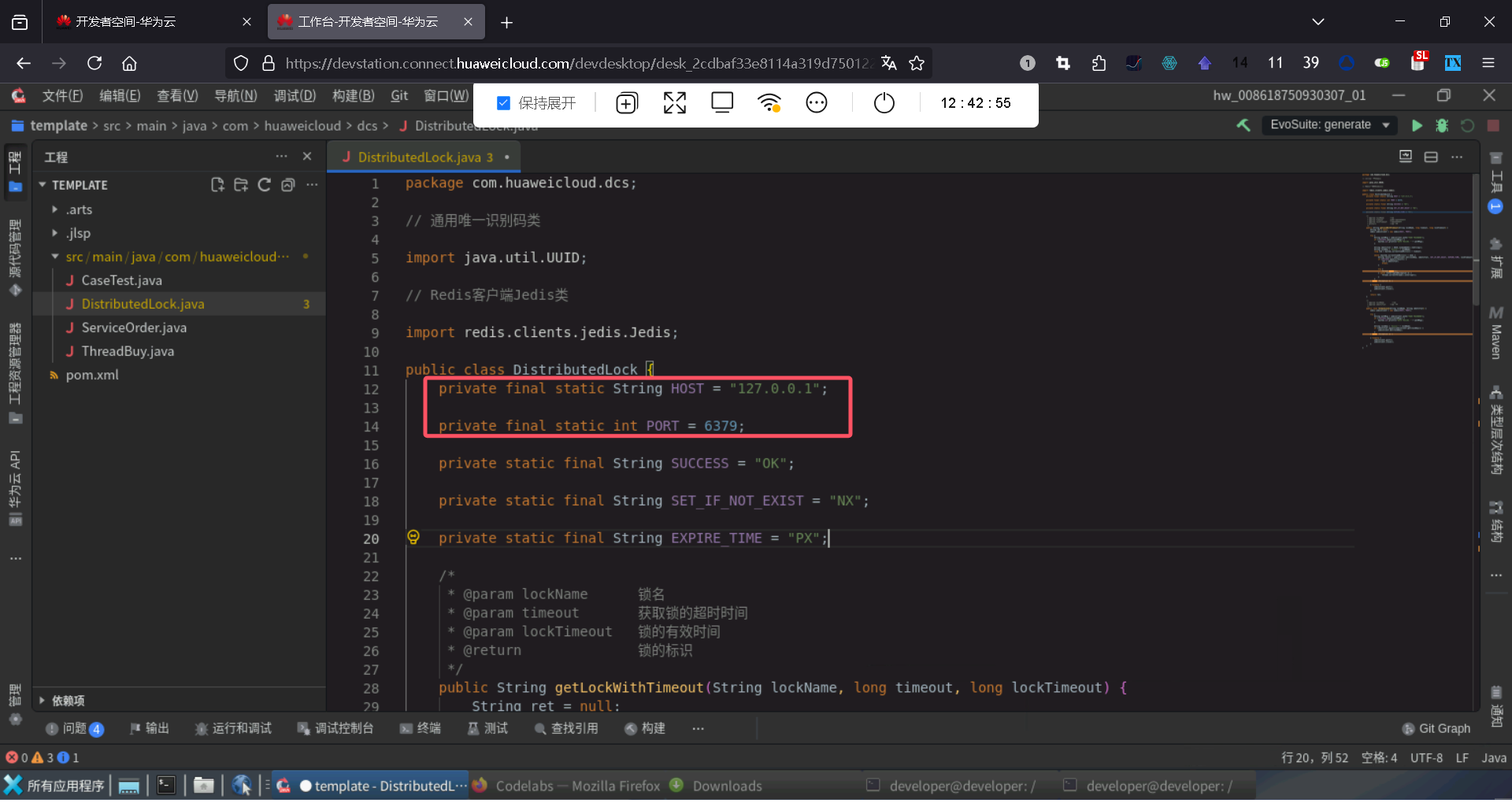Click the green Run button in toolbar
Screen dimensions: 1512x803
[x=1417, y=126]
